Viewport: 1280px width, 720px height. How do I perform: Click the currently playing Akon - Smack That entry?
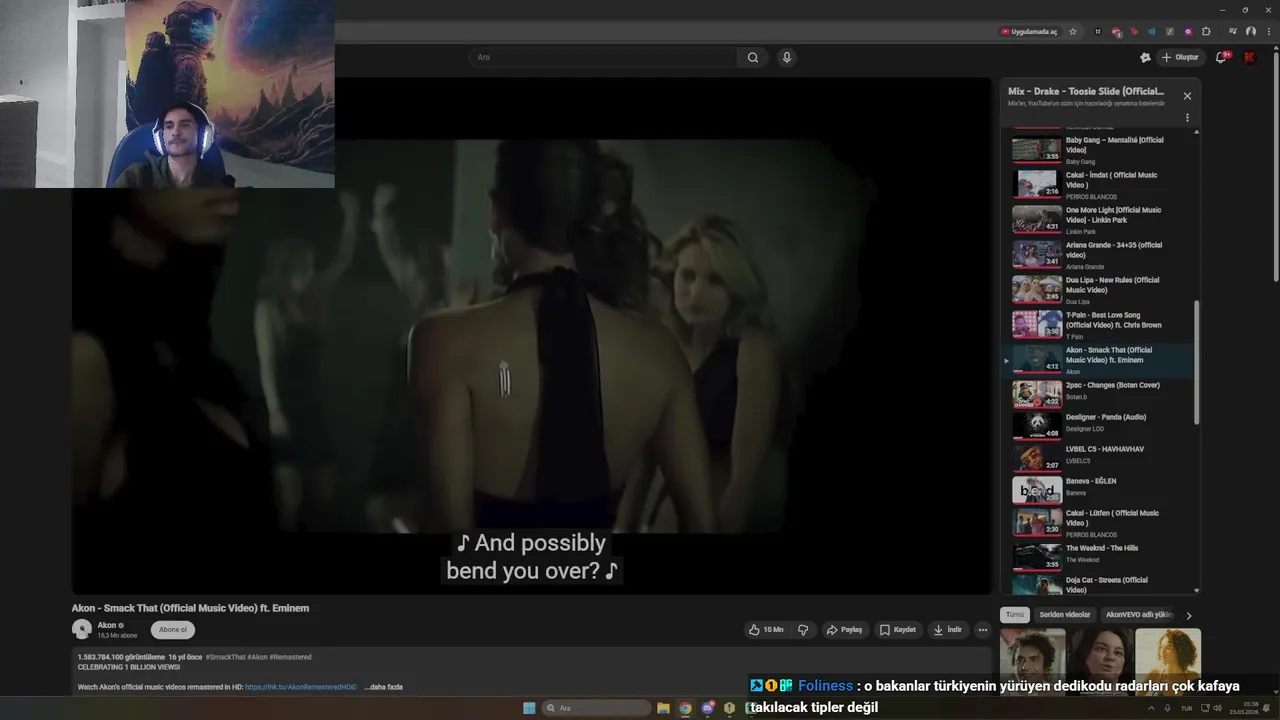tap(1099, 360)
